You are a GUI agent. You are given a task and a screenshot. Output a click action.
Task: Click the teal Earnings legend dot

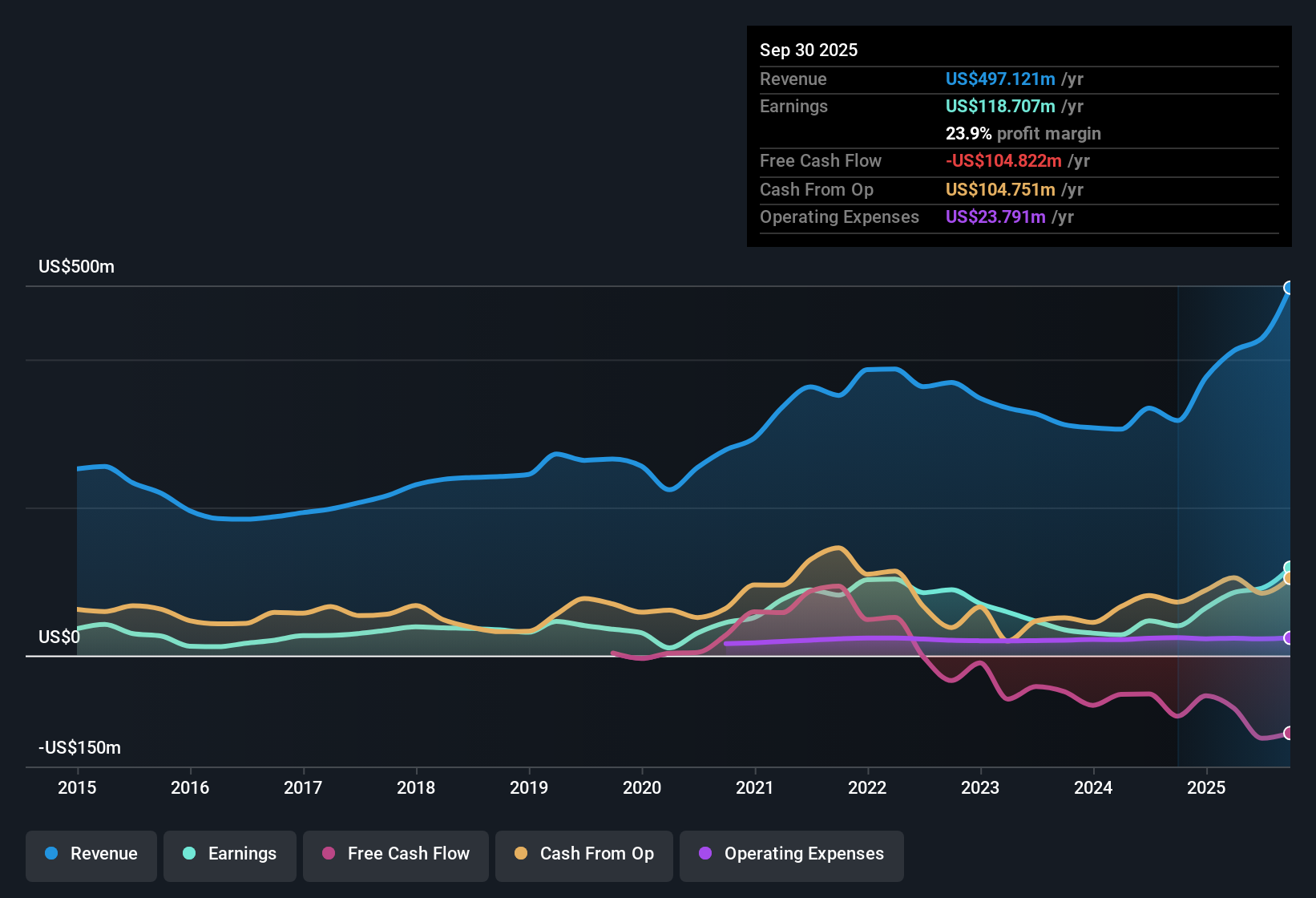point(189,854)
